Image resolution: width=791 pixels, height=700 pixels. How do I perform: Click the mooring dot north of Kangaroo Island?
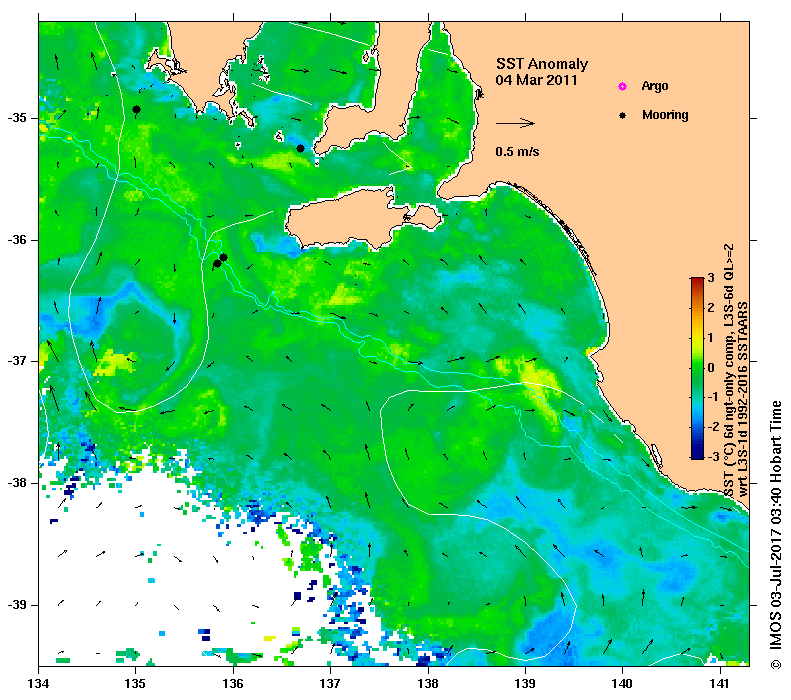(x=300, y=148)
